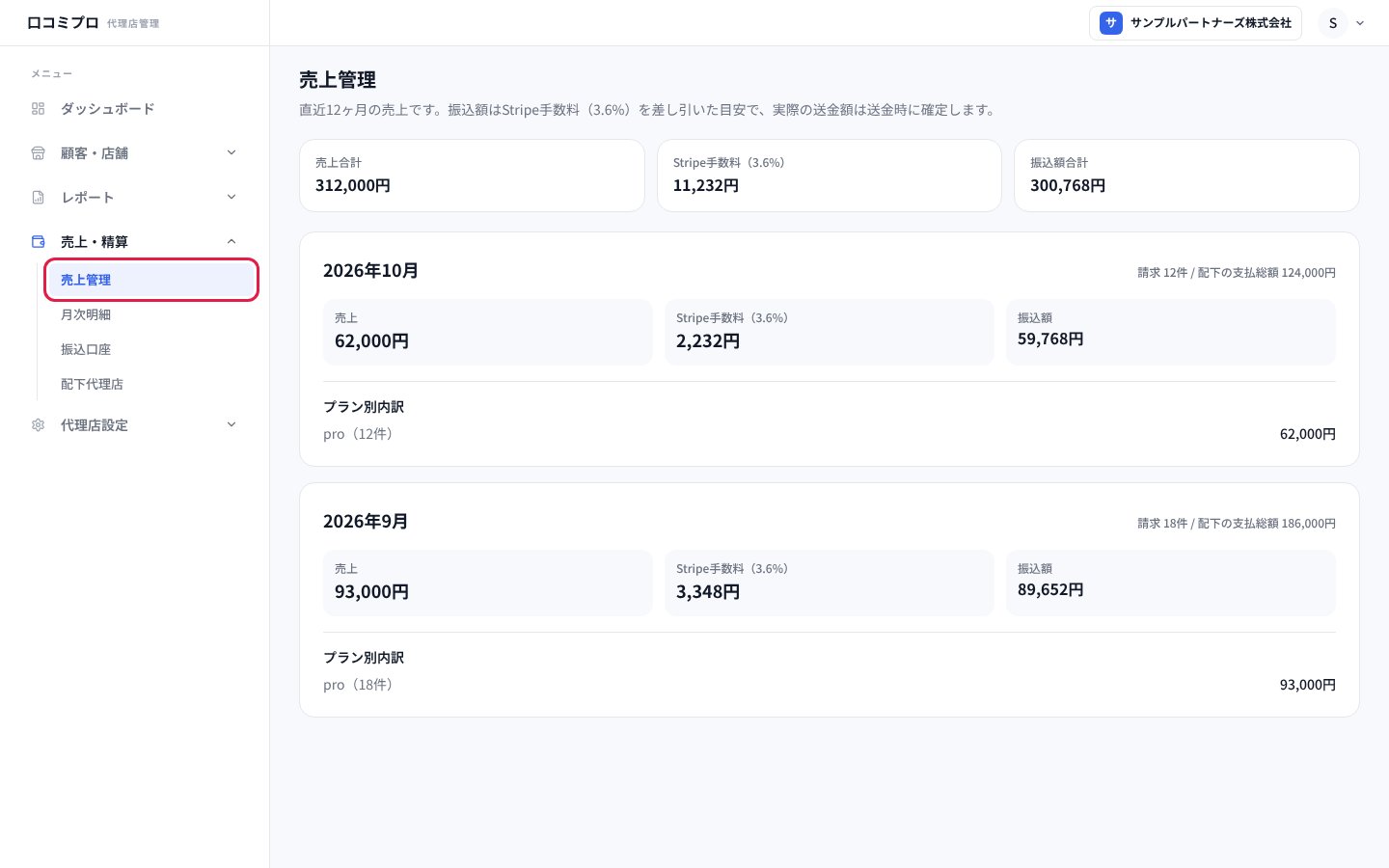Expand the レポート menu chevron
This screenshot has width=1389, height=868.
(x=231, y=197)
